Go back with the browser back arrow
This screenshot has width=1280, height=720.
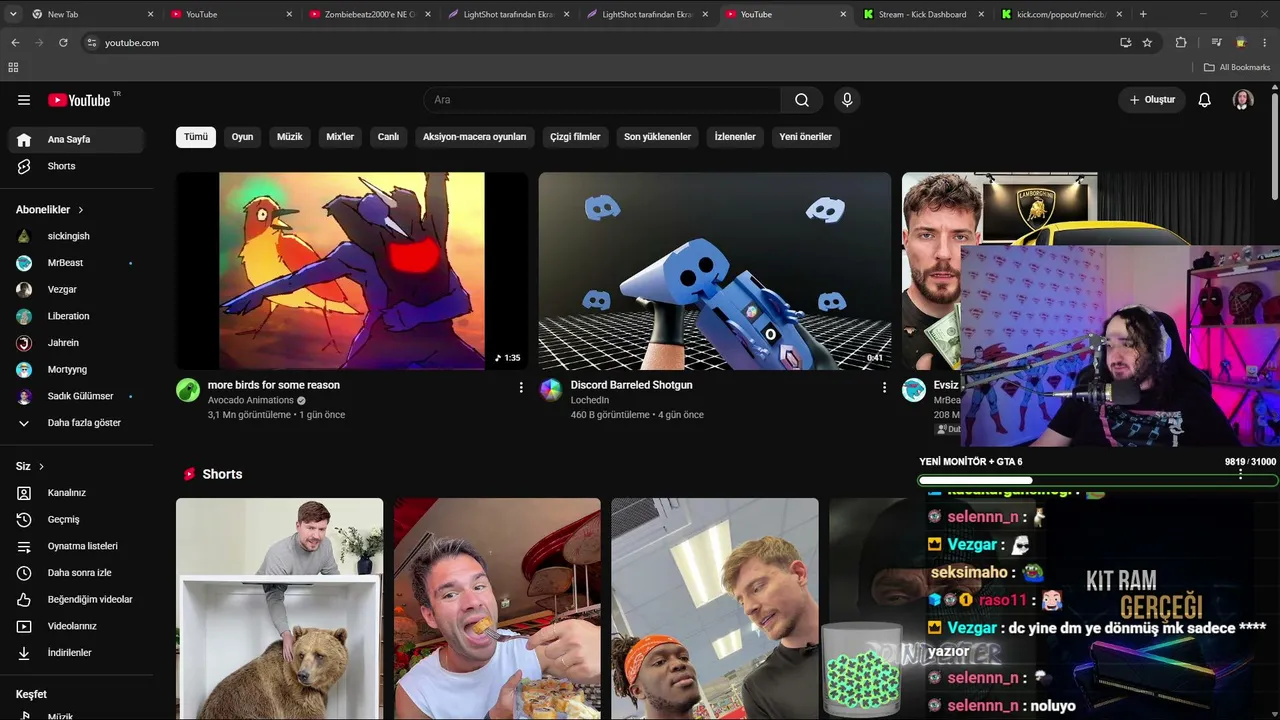[15, 43]
